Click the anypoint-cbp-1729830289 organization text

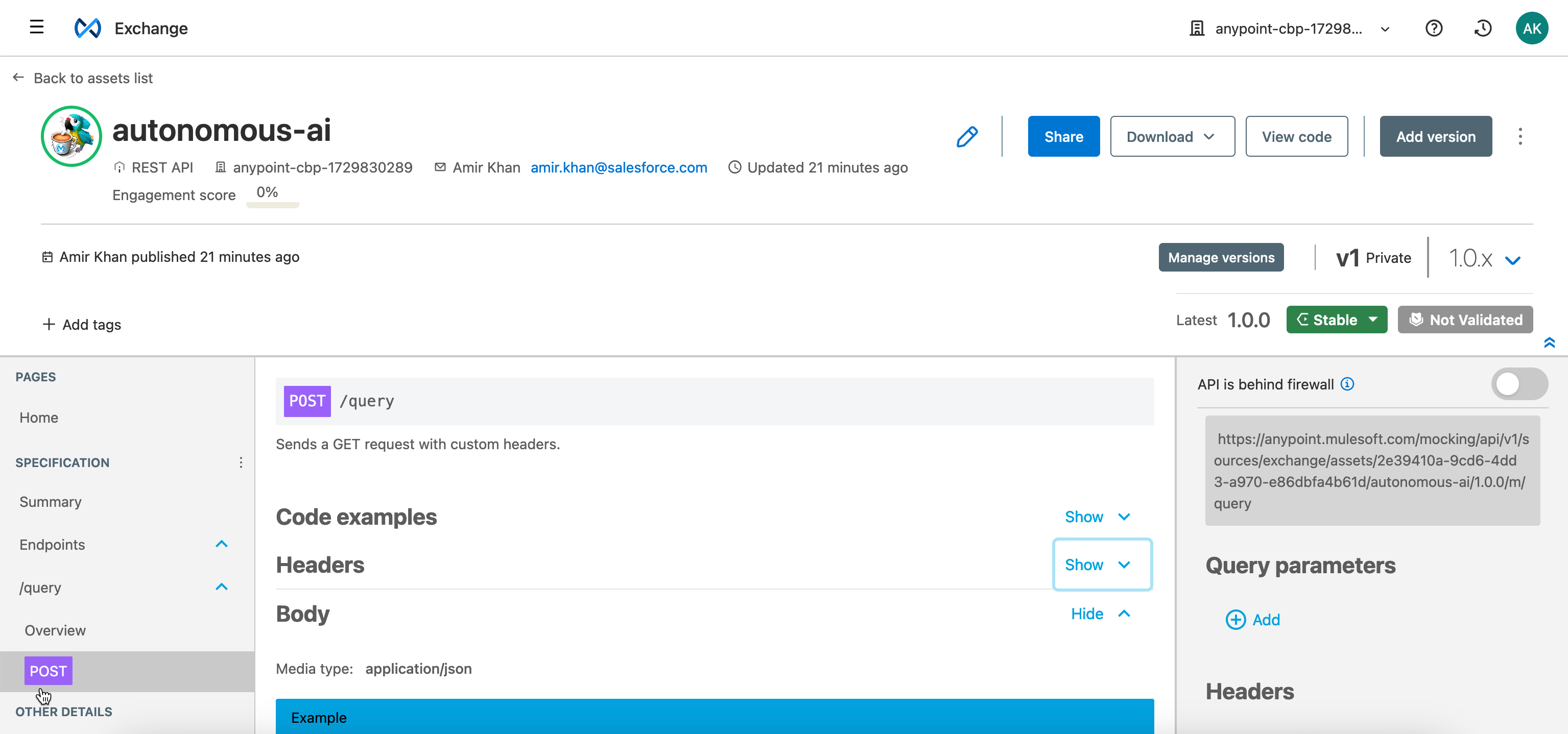coord(323,167)
